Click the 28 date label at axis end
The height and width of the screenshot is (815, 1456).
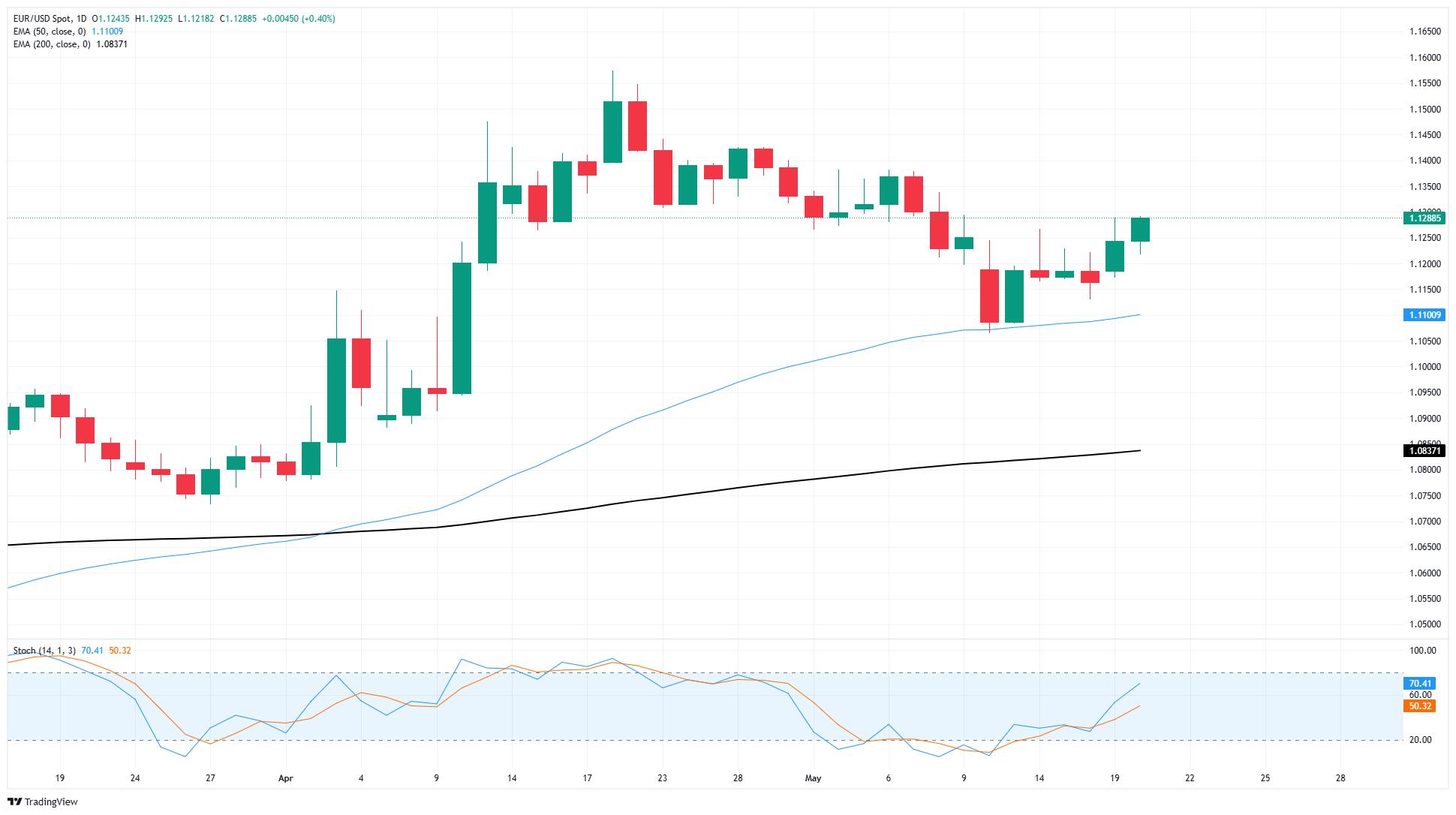[x=1340, y=778]
